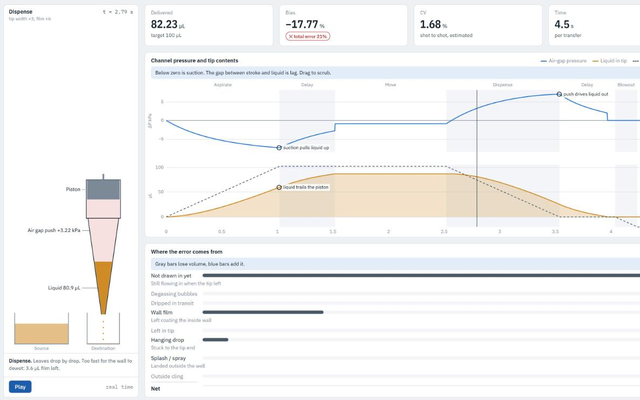Toggle the Air-gap pressure legend entry
640x400 pixels.
click(563, 61)
